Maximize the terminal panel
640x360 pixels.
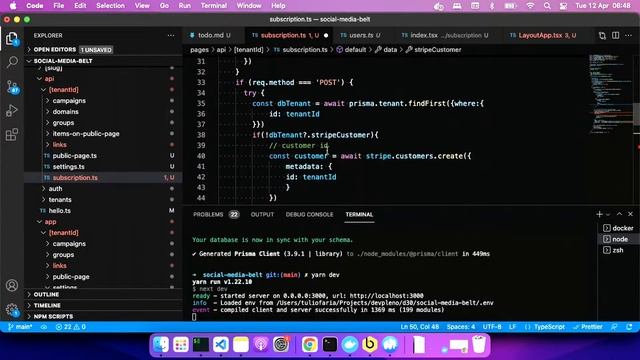619,214
